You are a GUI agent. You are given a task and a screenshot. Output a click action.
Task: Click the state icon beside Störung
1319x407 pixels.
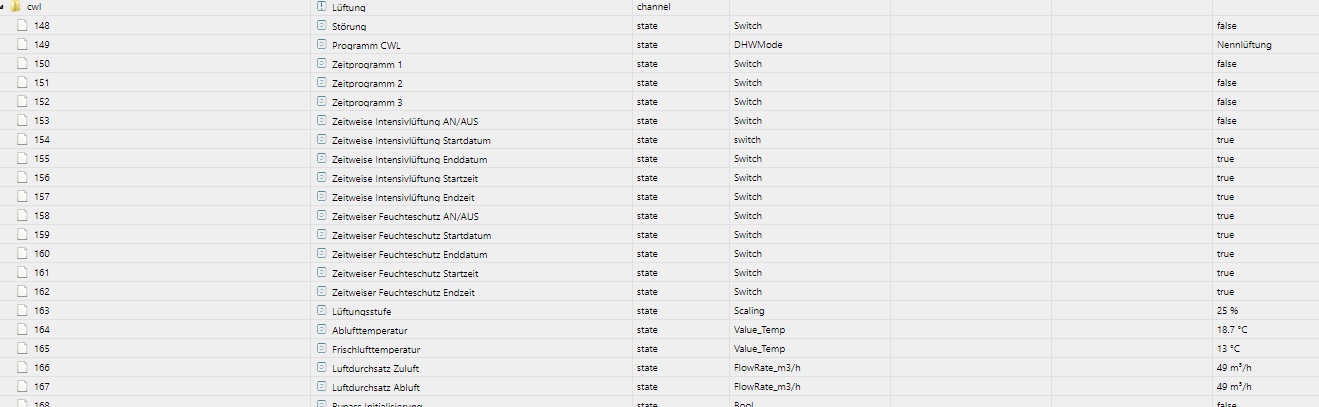pyautogui.click(x=322, y=25)
